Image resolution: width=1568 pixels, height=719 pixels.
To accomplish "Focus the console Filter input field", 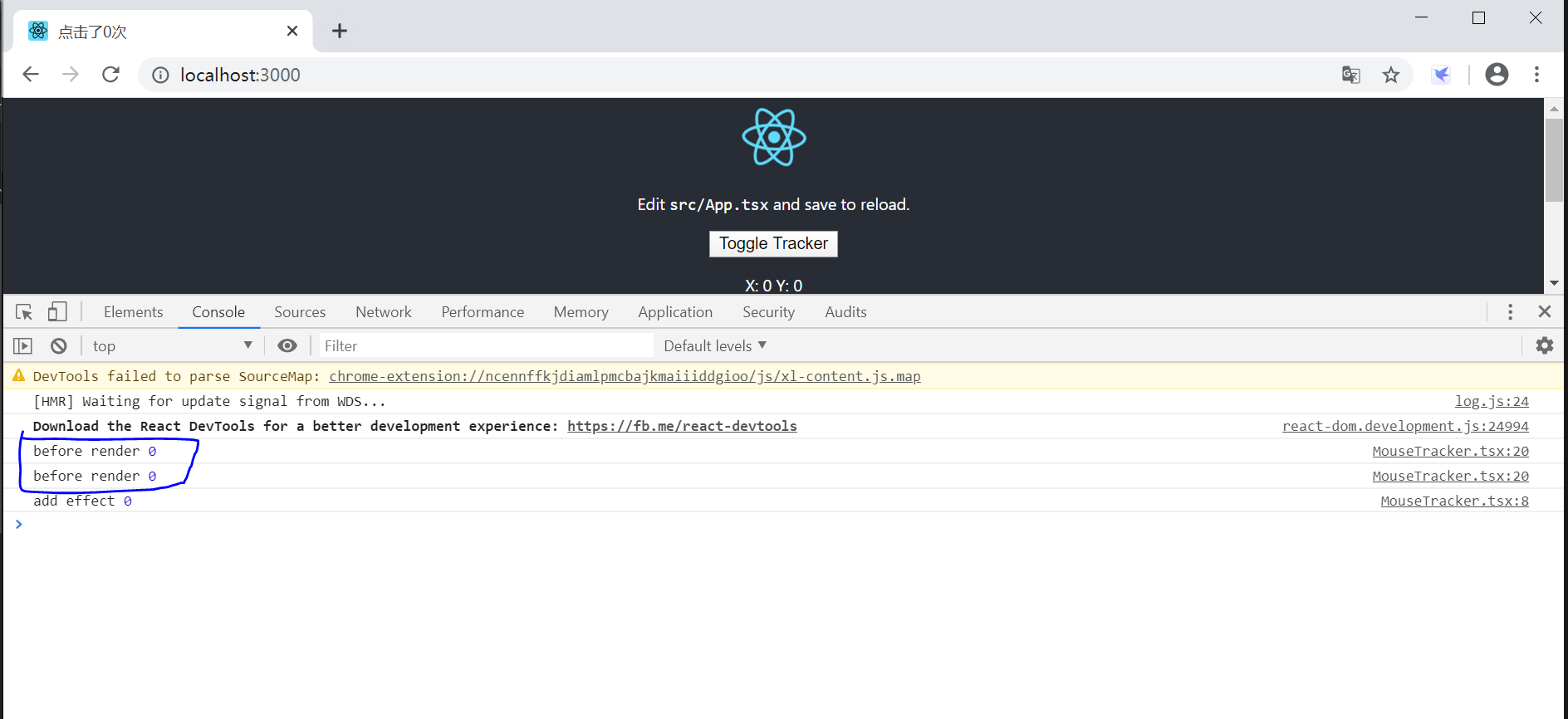I will click(486, 346).
